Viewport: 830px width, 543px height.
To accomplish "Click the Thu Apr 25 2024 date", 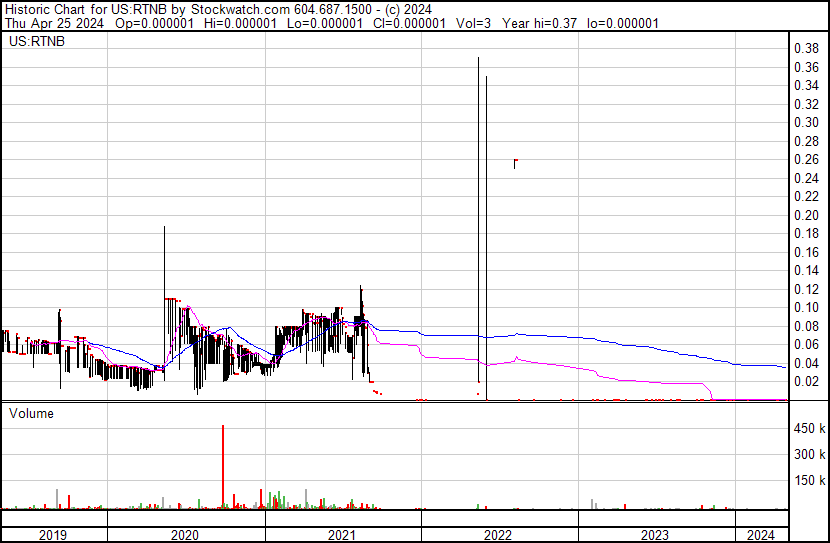I will click(x=55, y=23).
